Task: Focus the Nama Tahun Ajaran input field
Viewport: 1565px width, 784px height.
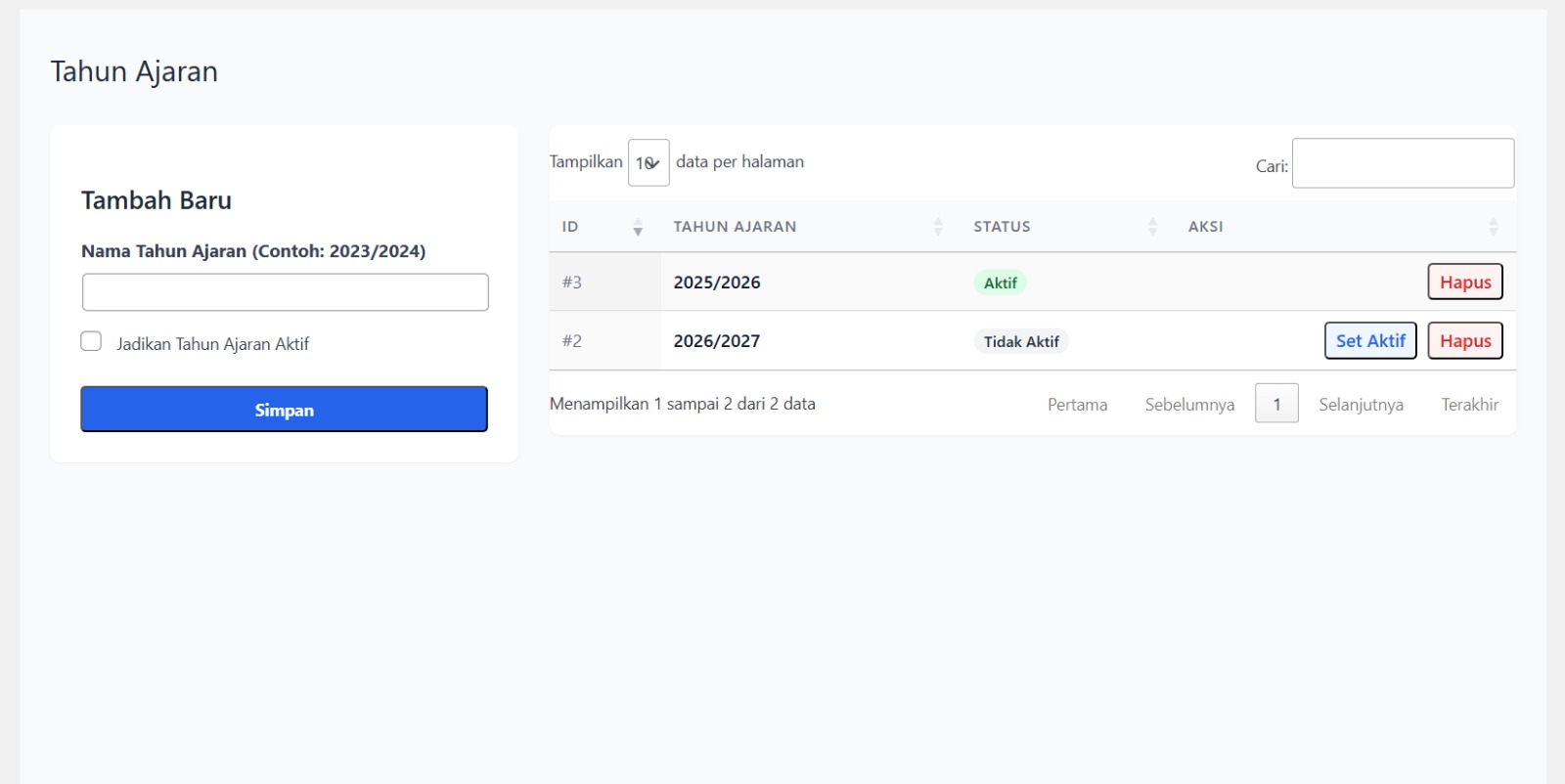Action: (x=285, y=292)
